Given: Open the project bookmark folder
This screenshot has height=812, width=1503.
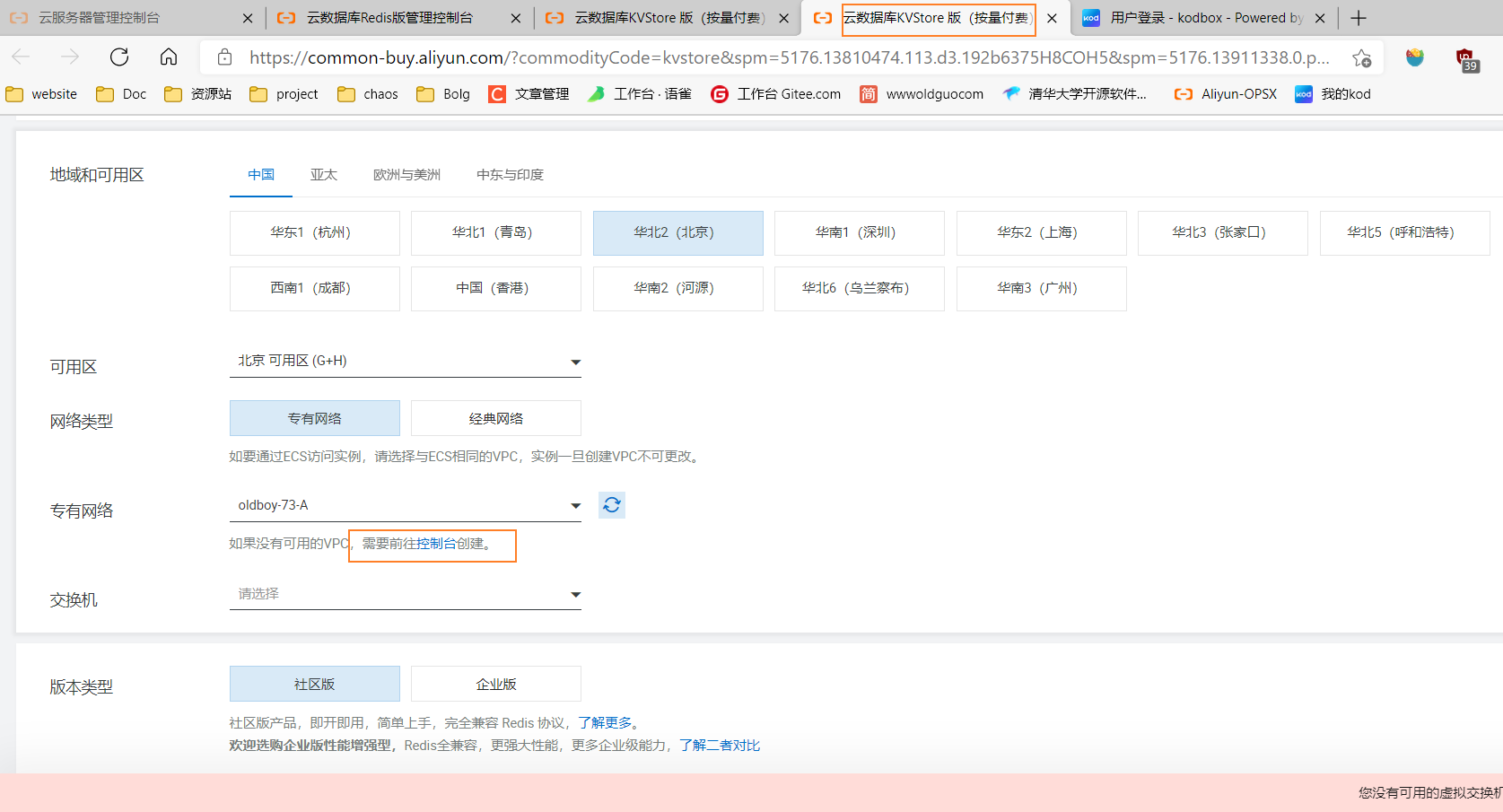Looking at the screenshot, I should (284, 94).
